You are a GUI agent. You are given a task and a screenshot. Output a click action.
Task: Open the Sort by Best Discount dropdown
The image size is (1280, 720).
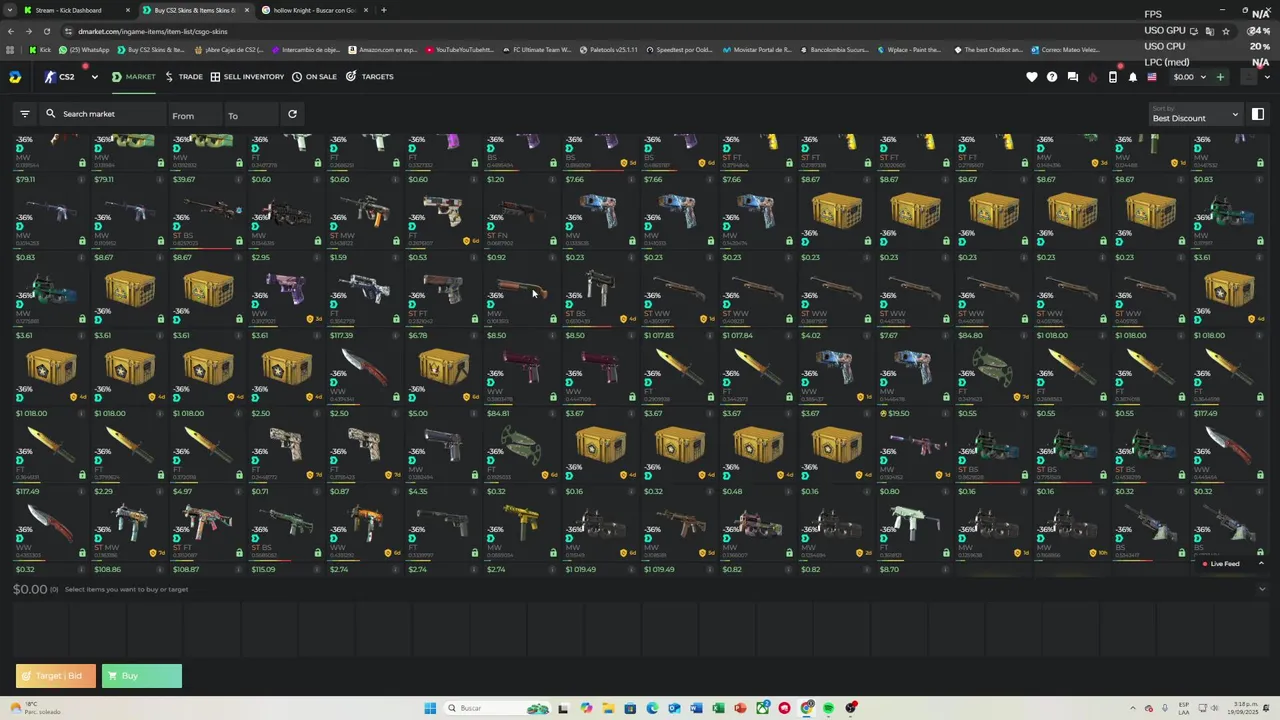point(1195,114)
